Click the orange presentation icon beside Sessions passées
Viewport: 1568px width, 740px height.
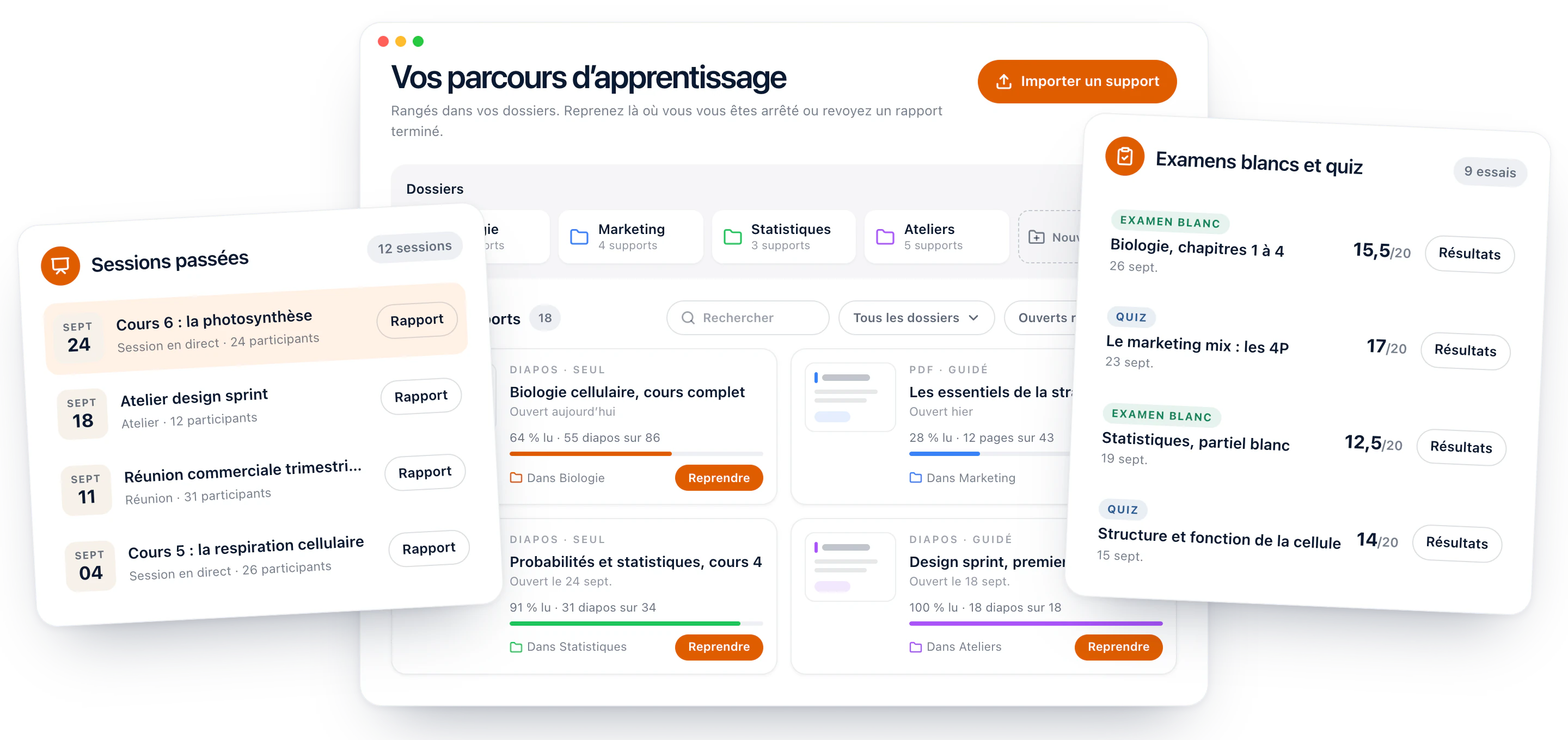(x=60, y=266)
